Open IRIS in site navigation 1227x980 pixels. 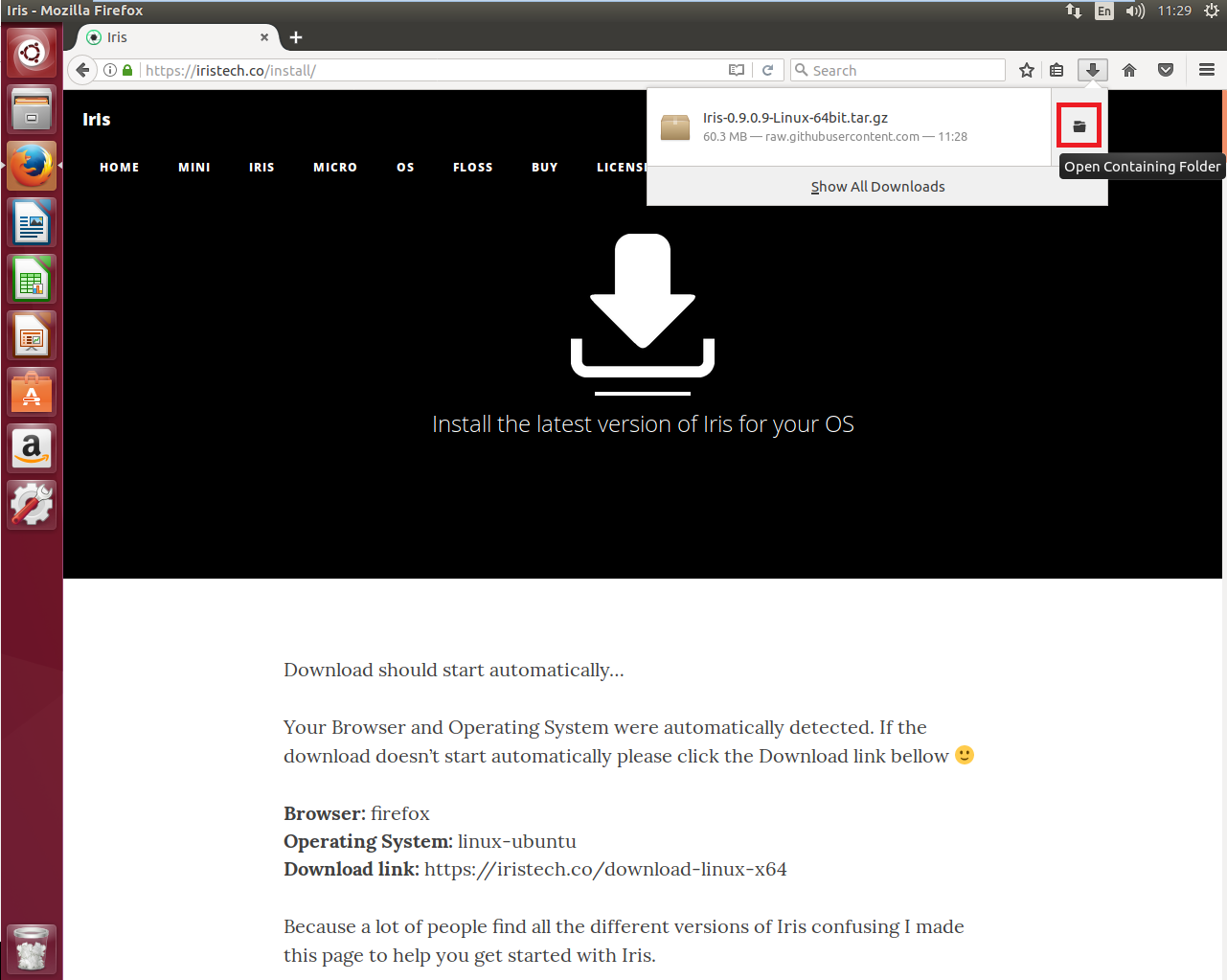(261, 167)
